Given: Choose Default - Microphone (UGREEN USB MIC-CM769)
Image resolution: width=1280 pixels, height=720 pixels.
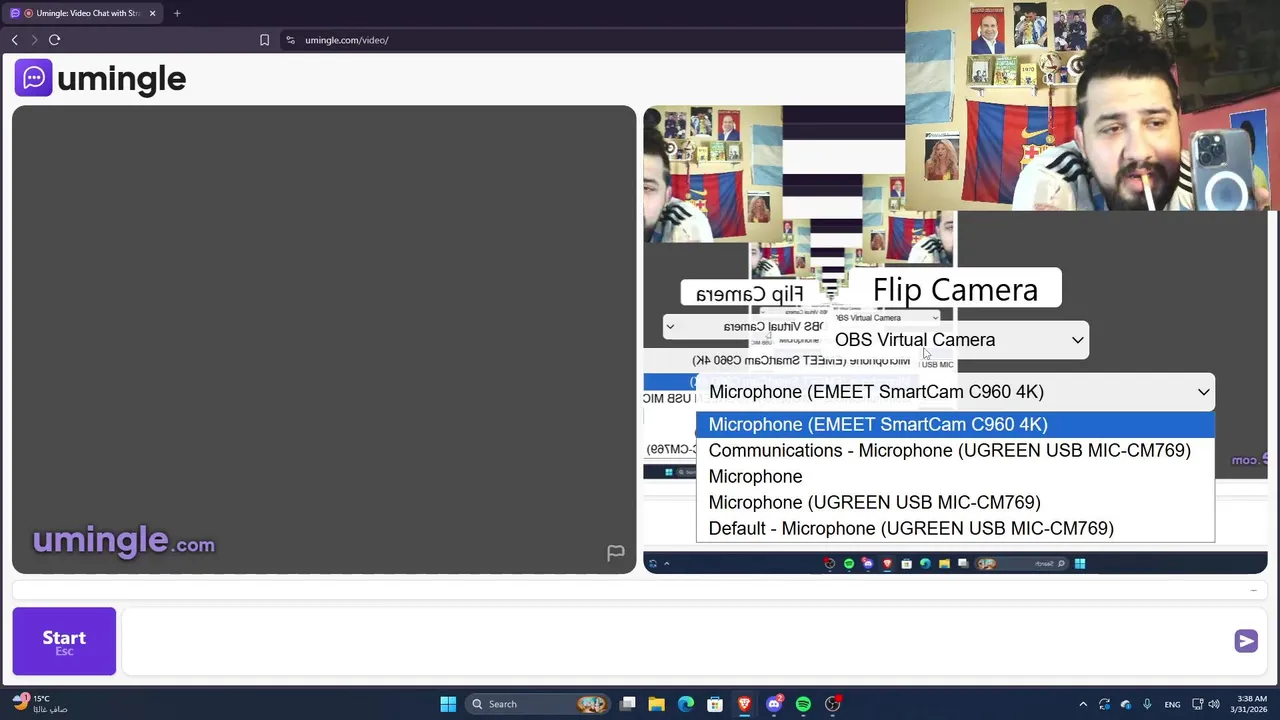Looking at the screenshot, I should [955, 528].
